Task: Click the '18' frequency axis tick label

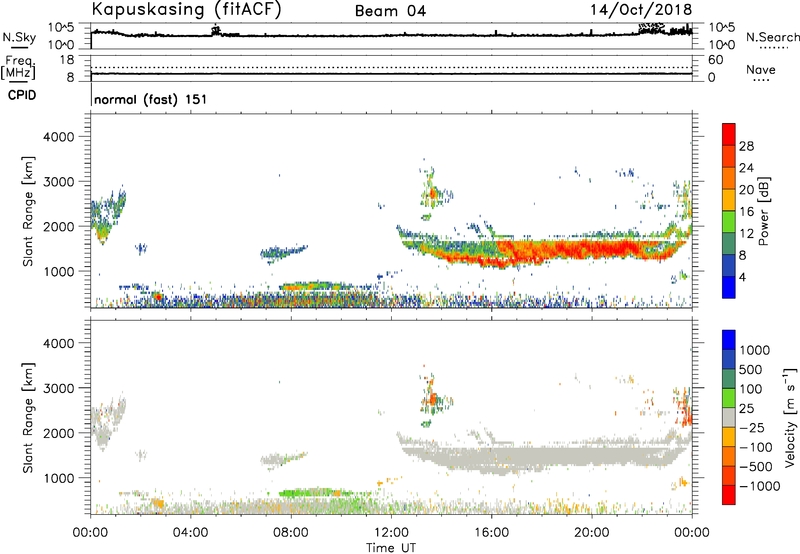Action: 67,60
